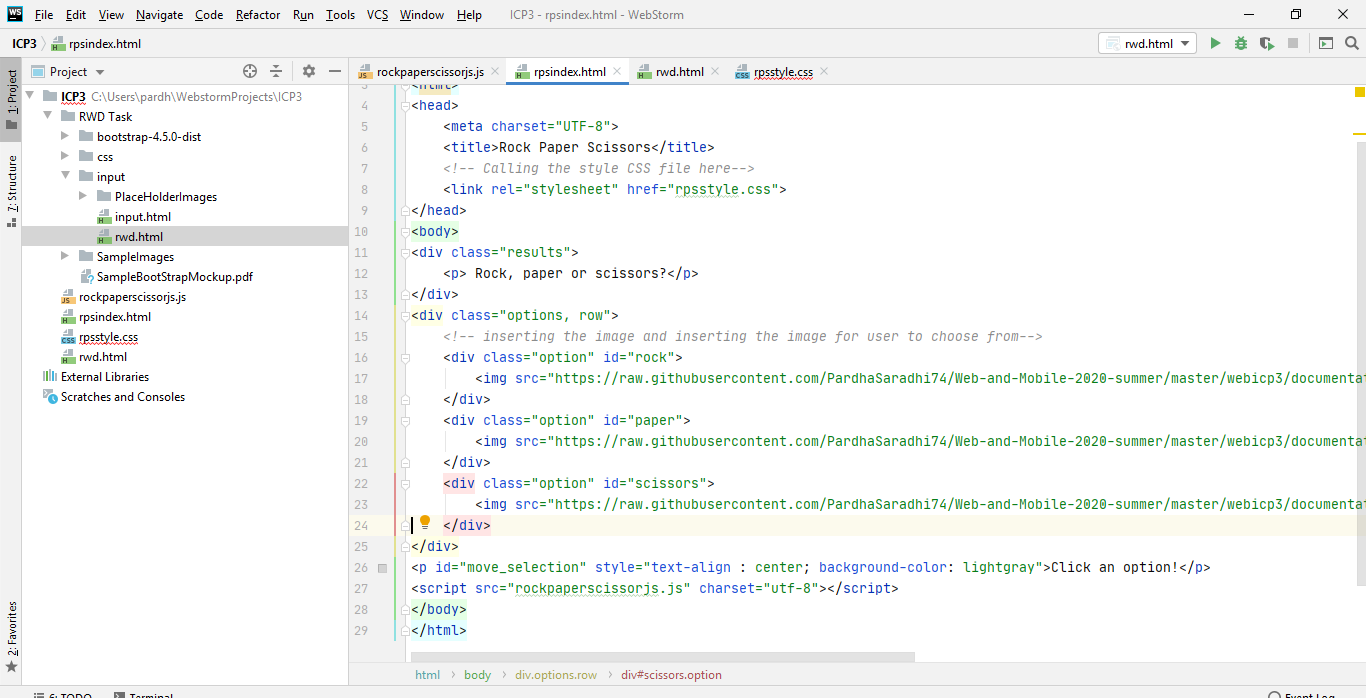Toggle the 1: Project side tool window
Viewport: 1366px width, 698px height.
click(x=11, y=100)
